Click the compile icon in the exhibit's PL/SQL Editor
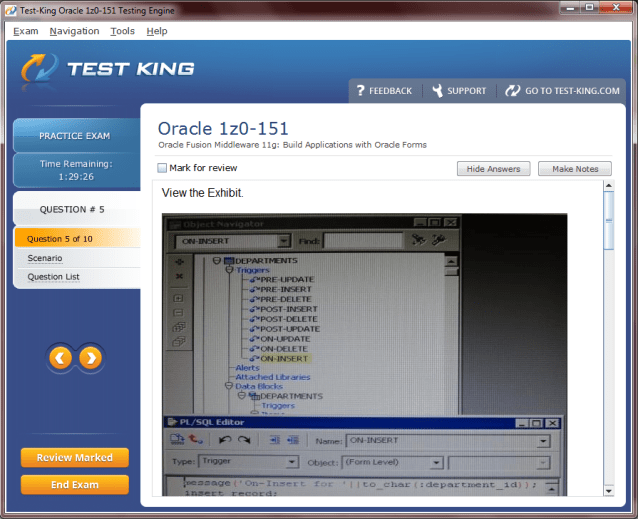 [177, 440]
